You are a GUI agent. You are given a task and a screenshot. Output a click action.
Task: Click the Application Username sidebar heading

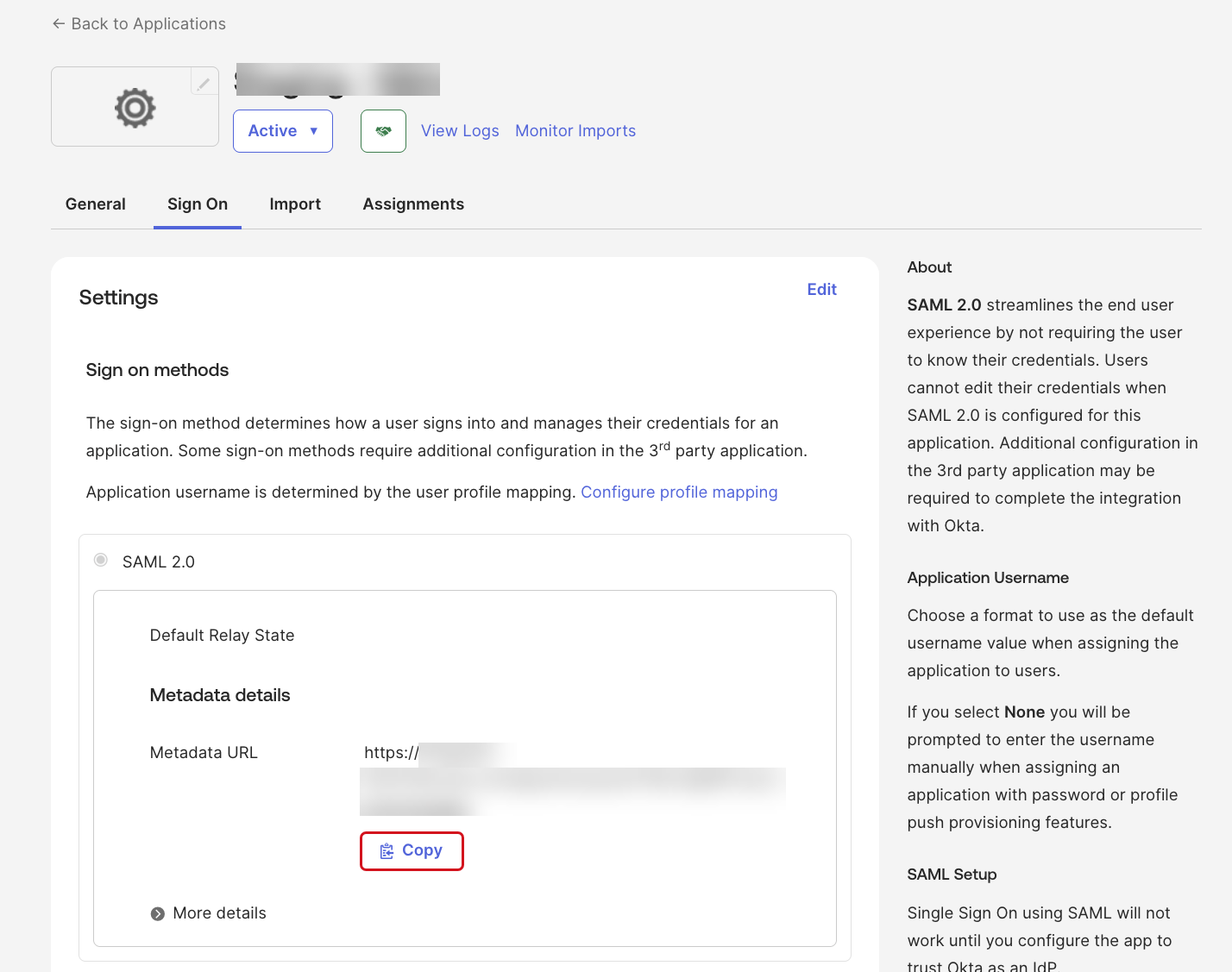[989, 578]
